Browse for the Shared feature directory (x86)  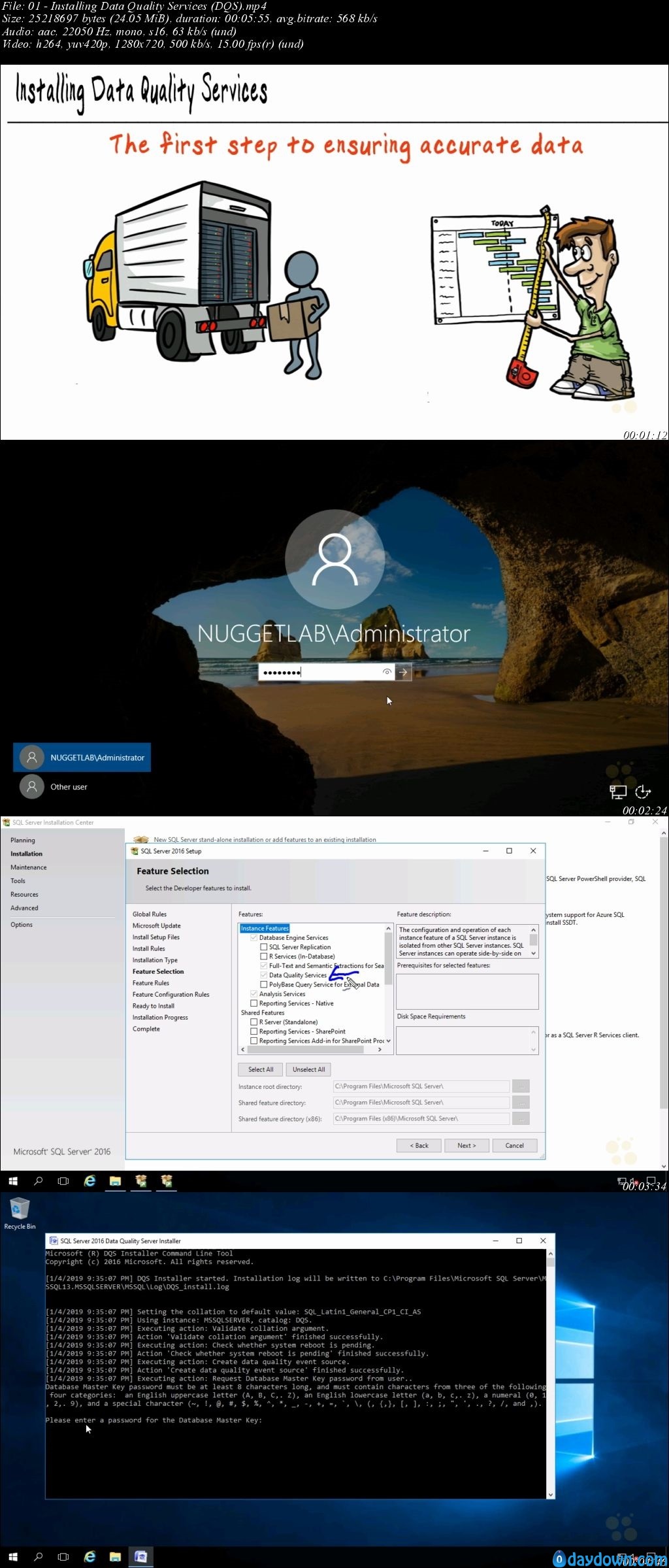(521, 1118)
